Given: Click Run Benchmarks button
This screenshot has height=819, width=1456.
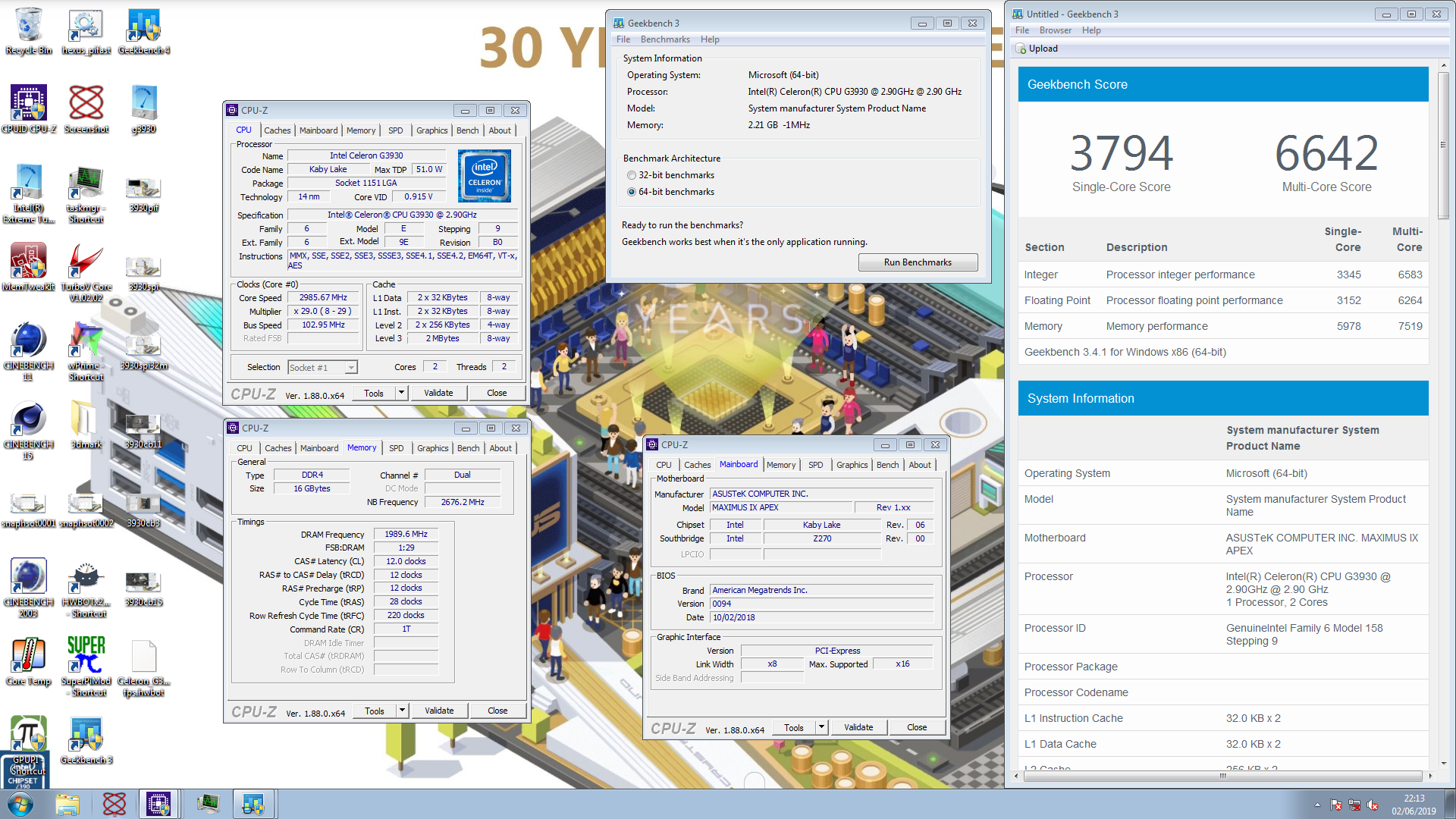Looking at the screenshot, I should click(918, 262).
